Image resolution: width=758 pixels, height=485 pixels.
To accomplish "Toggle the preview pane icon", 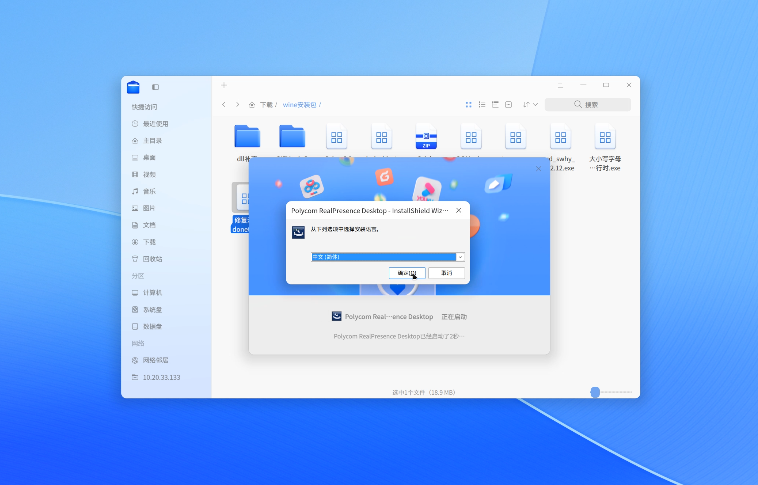I will tap(509, 104).
